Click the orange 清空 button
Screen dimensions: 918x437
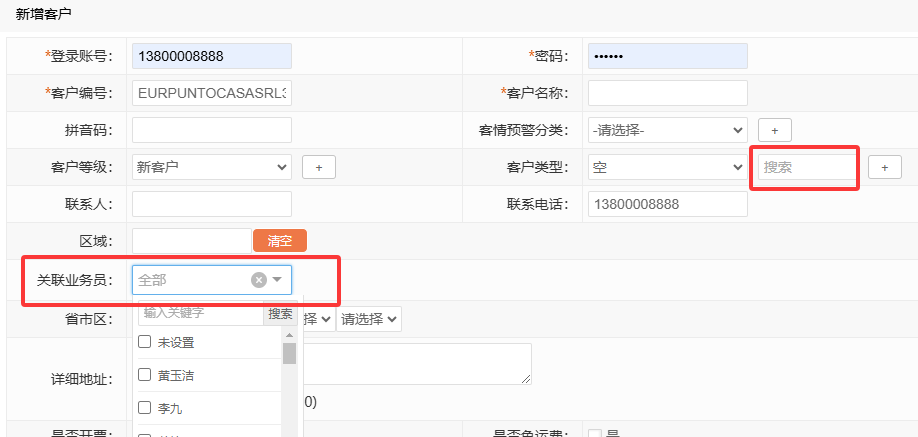click(x=280, y=241)
